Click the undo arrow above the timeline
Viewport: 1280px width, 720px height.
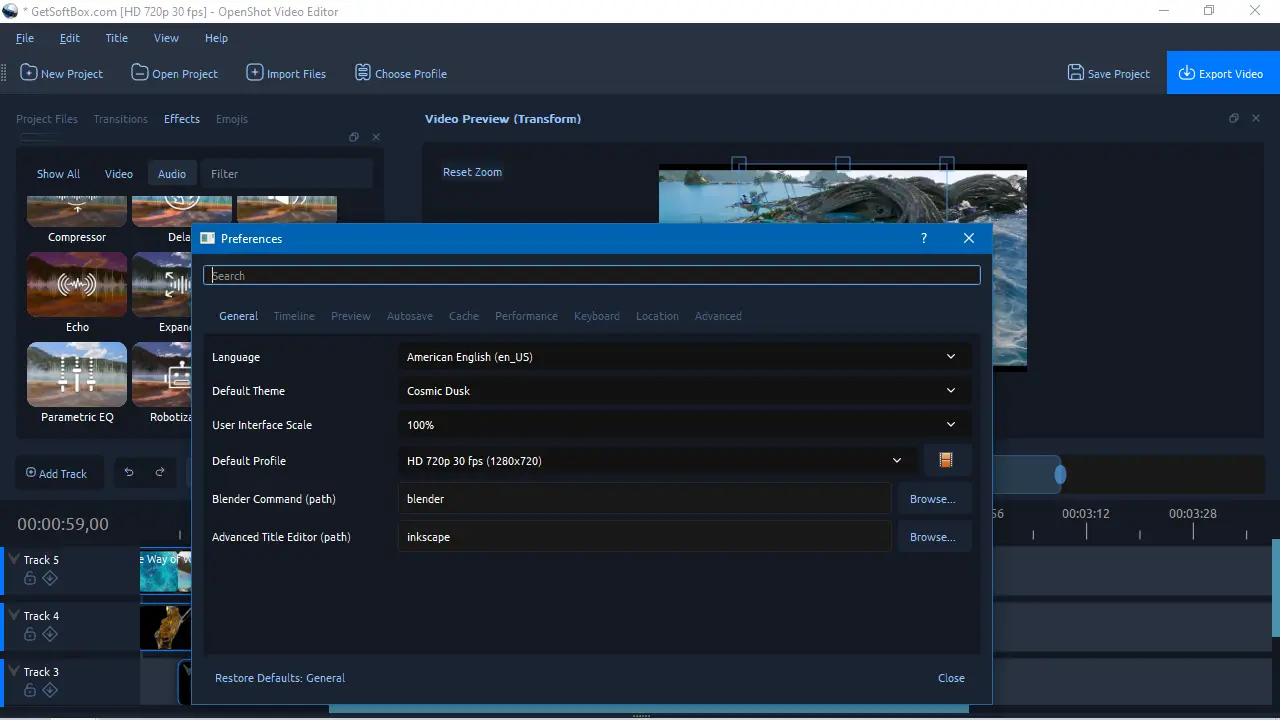(129, 473)
